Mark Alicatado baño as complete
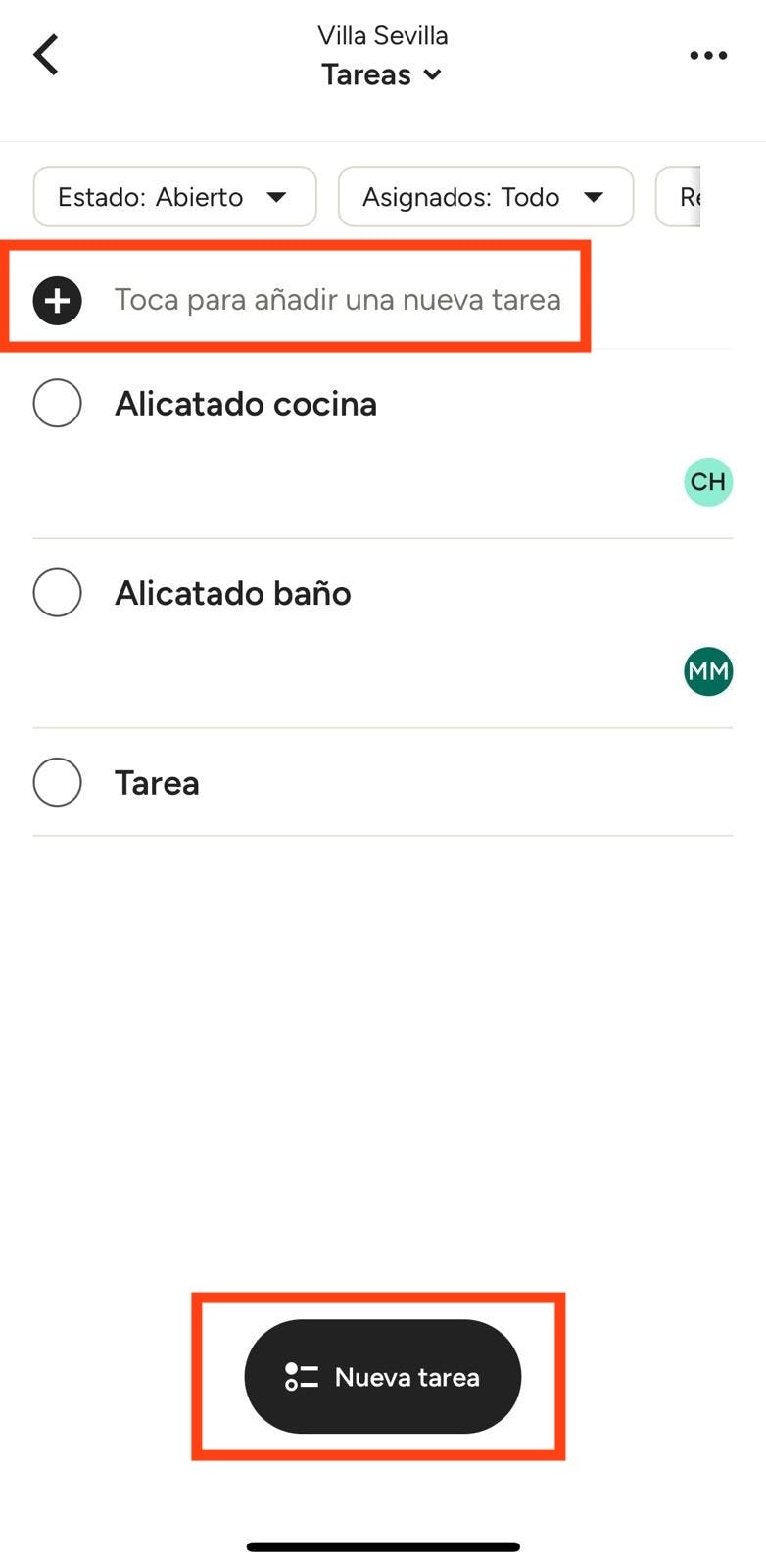The width and height of the screenshot is (766, 1568). tap(57, 593)
